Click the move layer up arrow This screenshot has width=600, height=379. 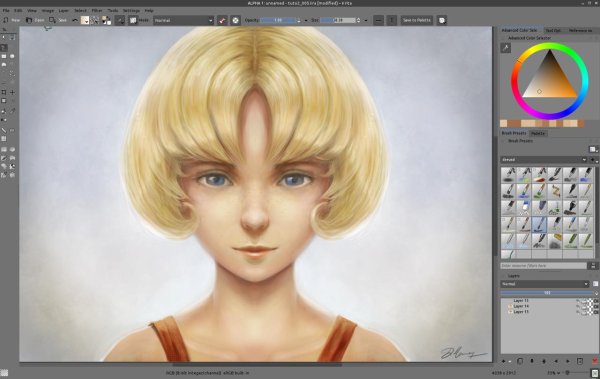(544, 361)
